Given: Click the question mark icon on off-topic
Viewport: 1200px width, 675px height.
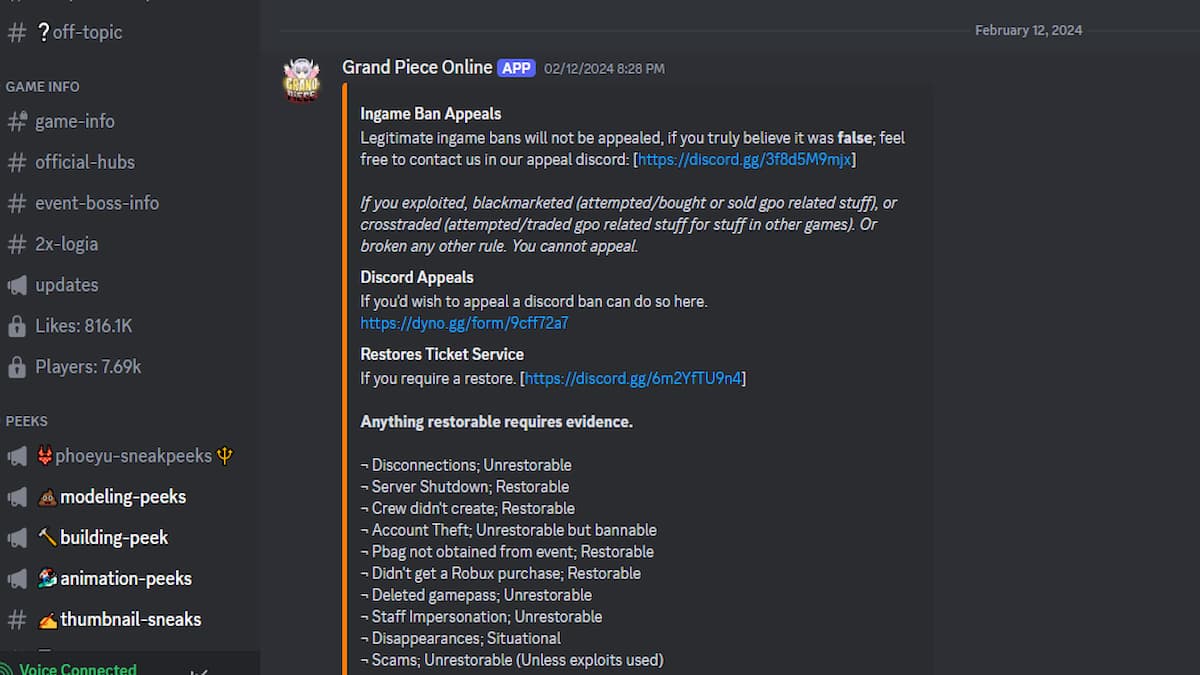Looking at the screenshot, I should pyautogui.click(x=42, y=32).
